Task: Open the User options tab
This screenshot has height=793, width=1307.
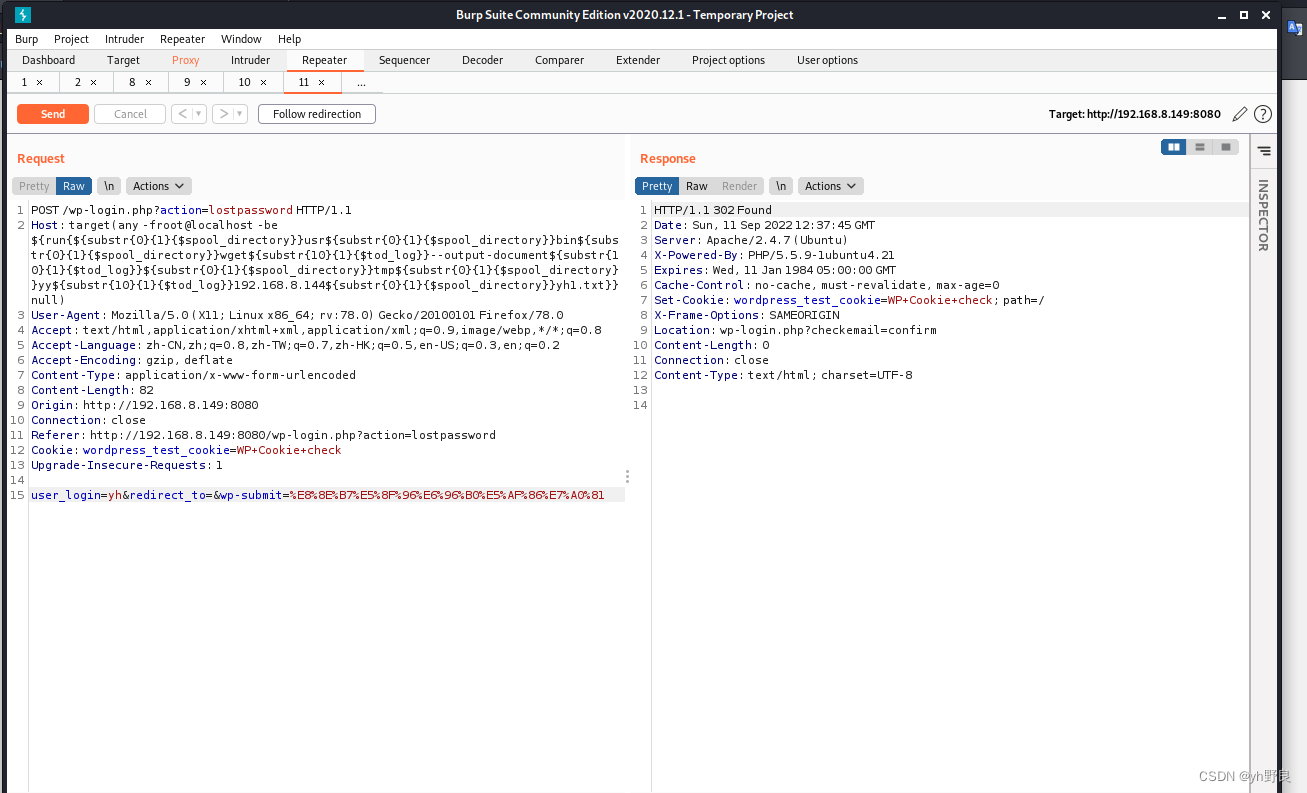Action: (827, 60)
